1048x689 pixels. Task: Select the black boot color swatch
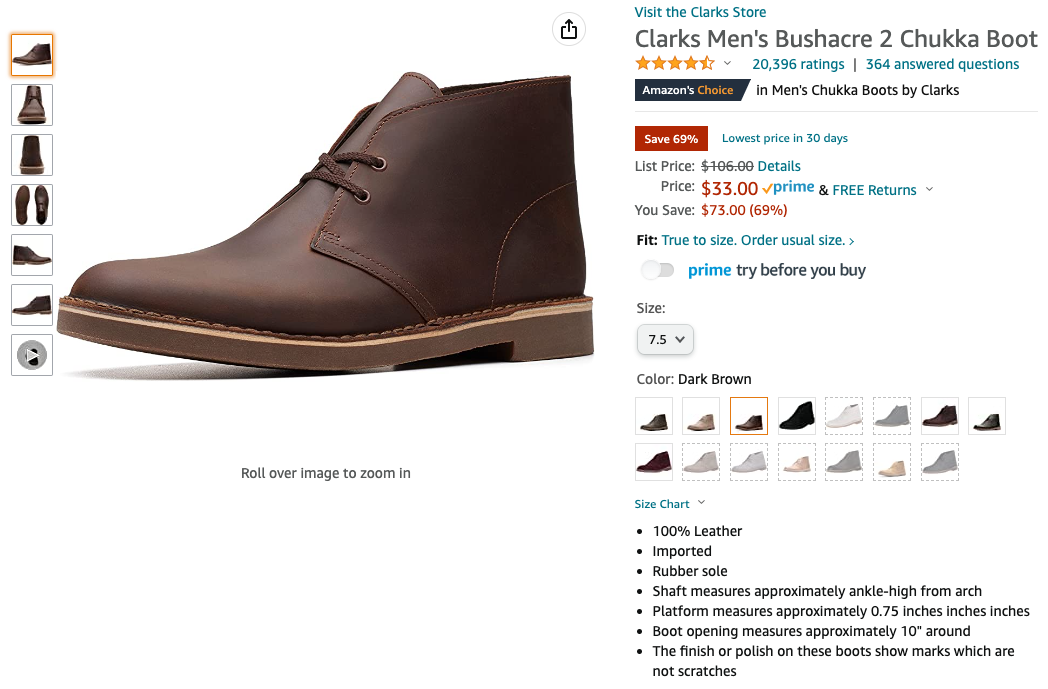797,416
